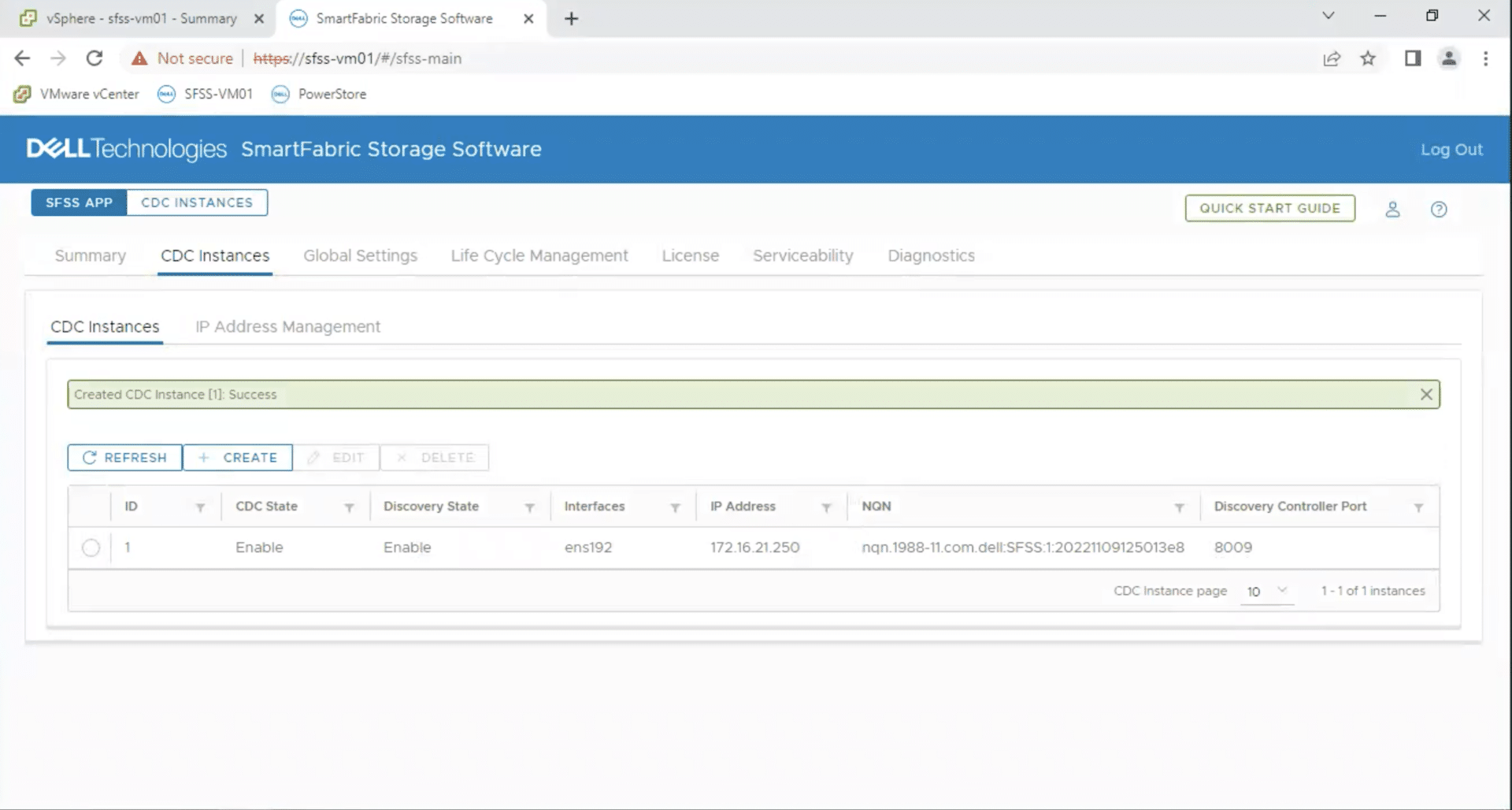The image size is (1512, 810).
Task: Close the SmartFabric Storage Software tab
Action: point(528,18)
